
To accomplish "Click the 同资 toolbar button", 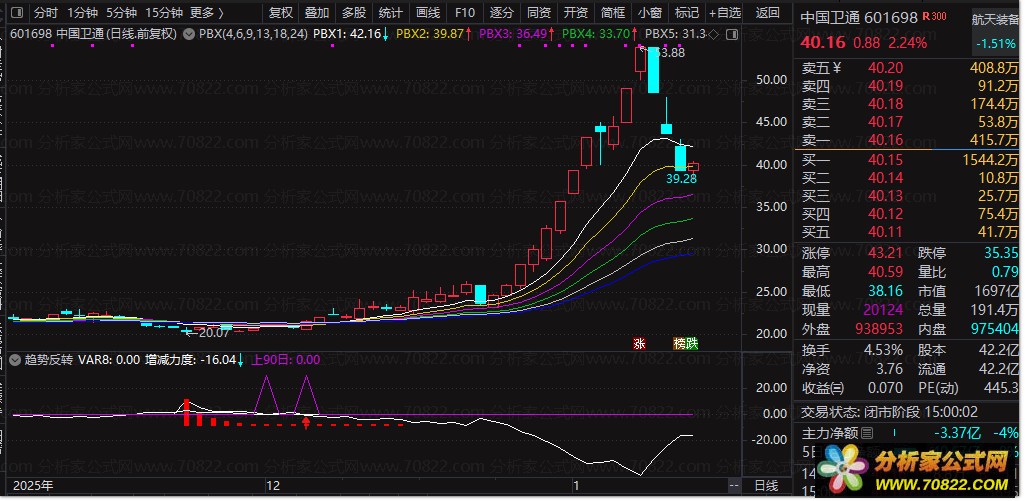I will [539, 12].
